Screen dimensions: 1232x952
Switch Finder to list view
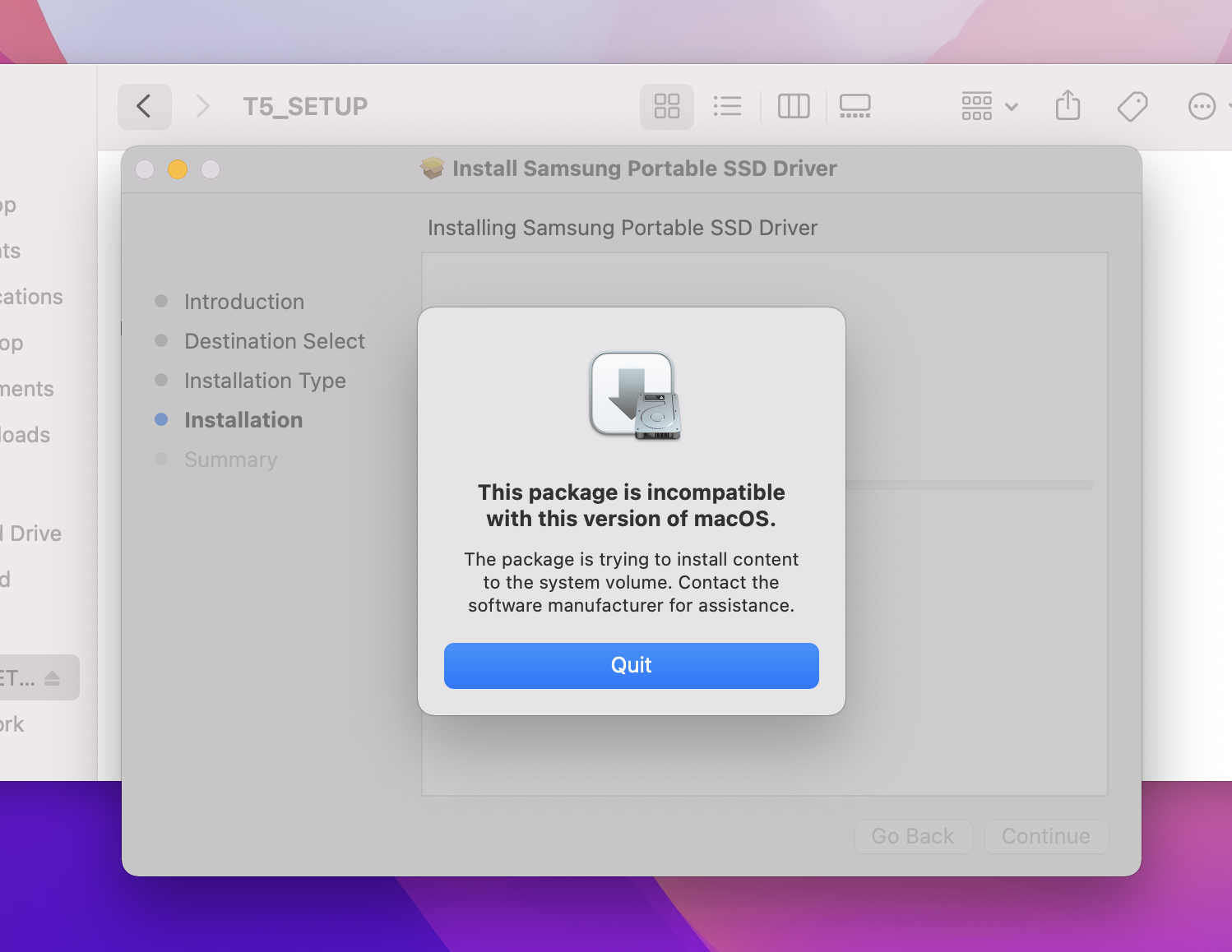point(727,106)
